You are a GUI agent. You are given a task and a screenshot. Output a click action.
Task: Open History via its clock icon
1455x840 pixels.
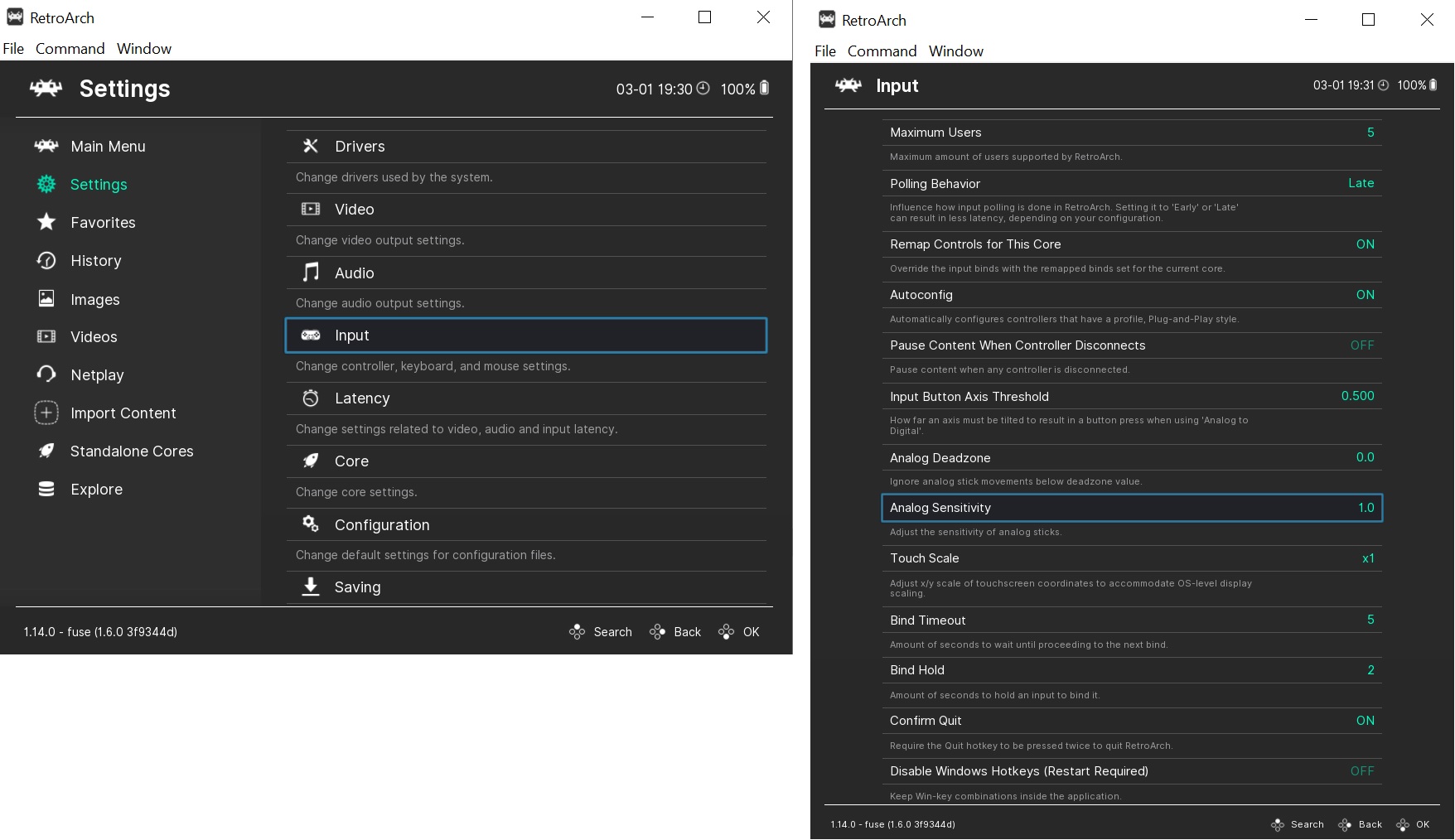pyautogui.click(x=46, y=260)
